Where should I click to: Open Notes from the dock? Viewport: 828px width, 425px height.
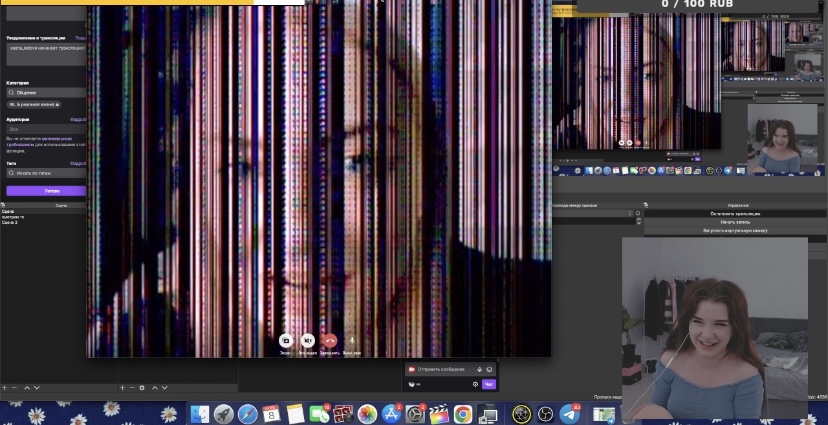tap(295, 414)
